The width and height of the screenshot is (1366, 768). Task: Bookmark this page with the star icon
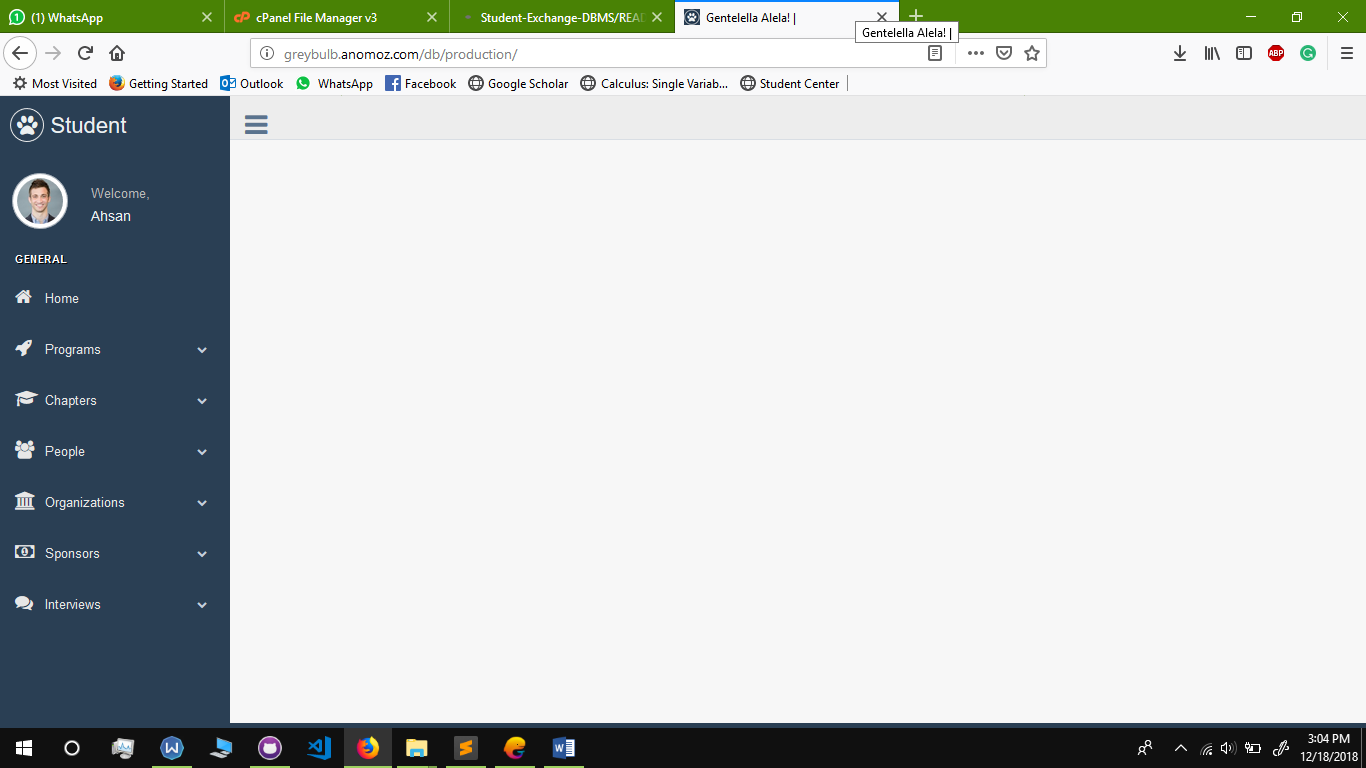1032,53
